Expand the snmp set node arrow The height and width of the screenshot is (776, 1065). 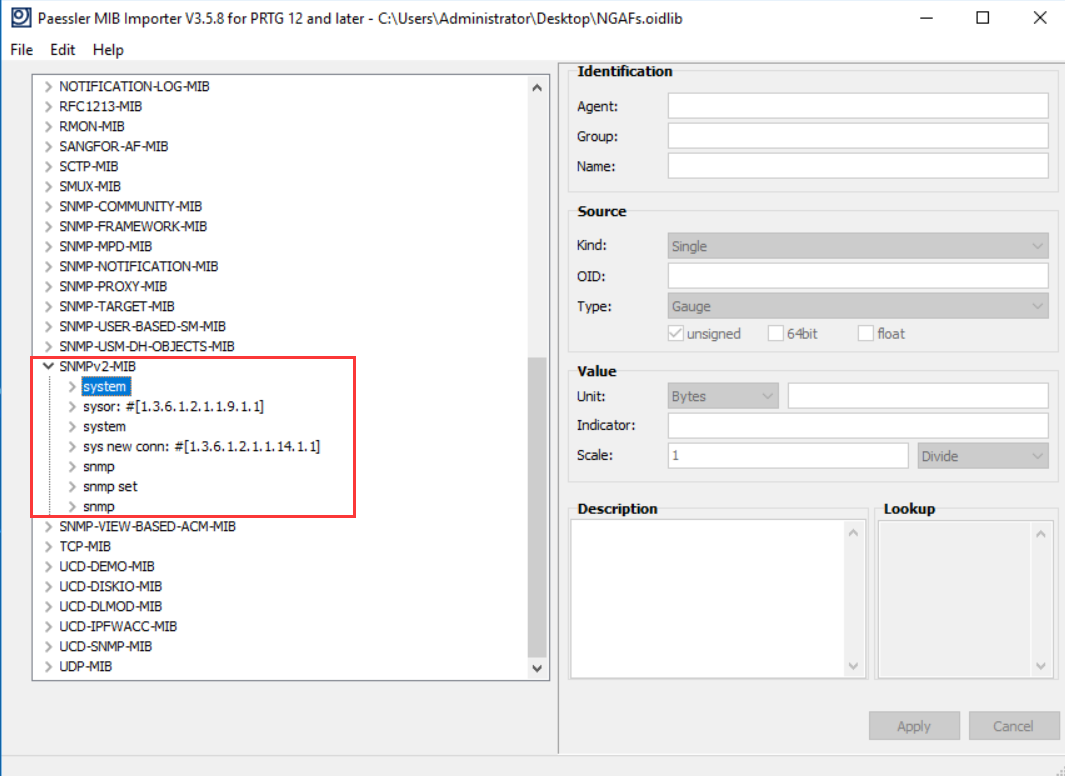(71, 487)
